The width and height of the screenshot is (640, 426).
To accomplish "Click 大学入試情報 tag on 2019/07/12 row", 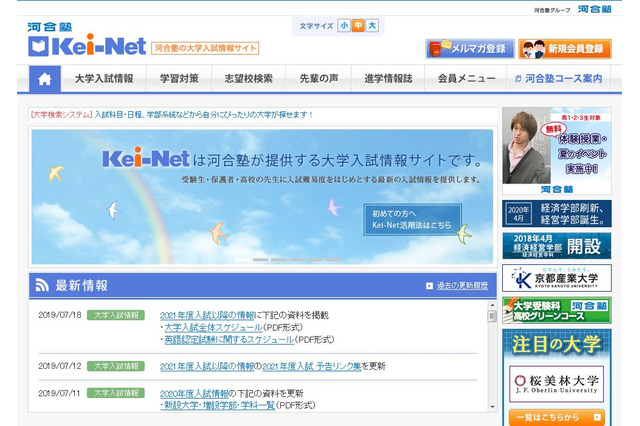I will [116, 366].
